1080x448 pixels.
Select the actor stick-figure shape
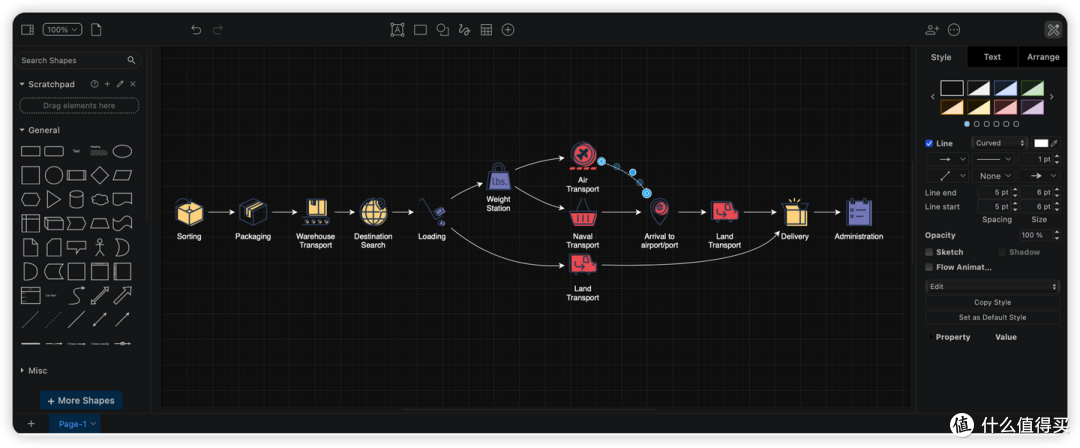click(x=100, y=247)
